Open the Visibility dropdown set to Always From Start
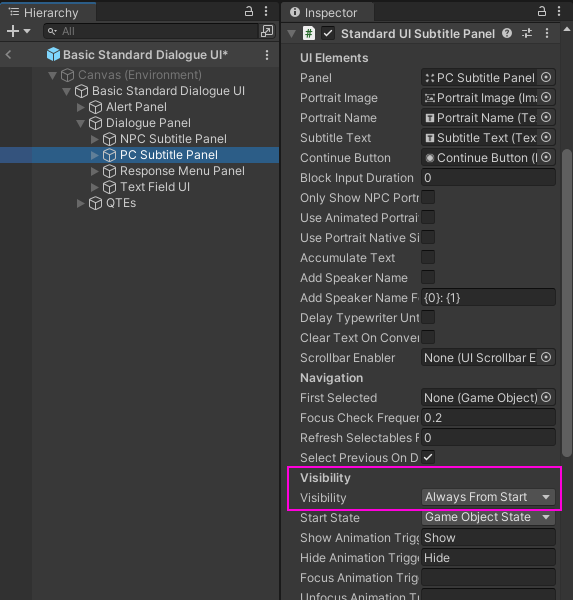573x600 pixels. (x=488, y=497)
